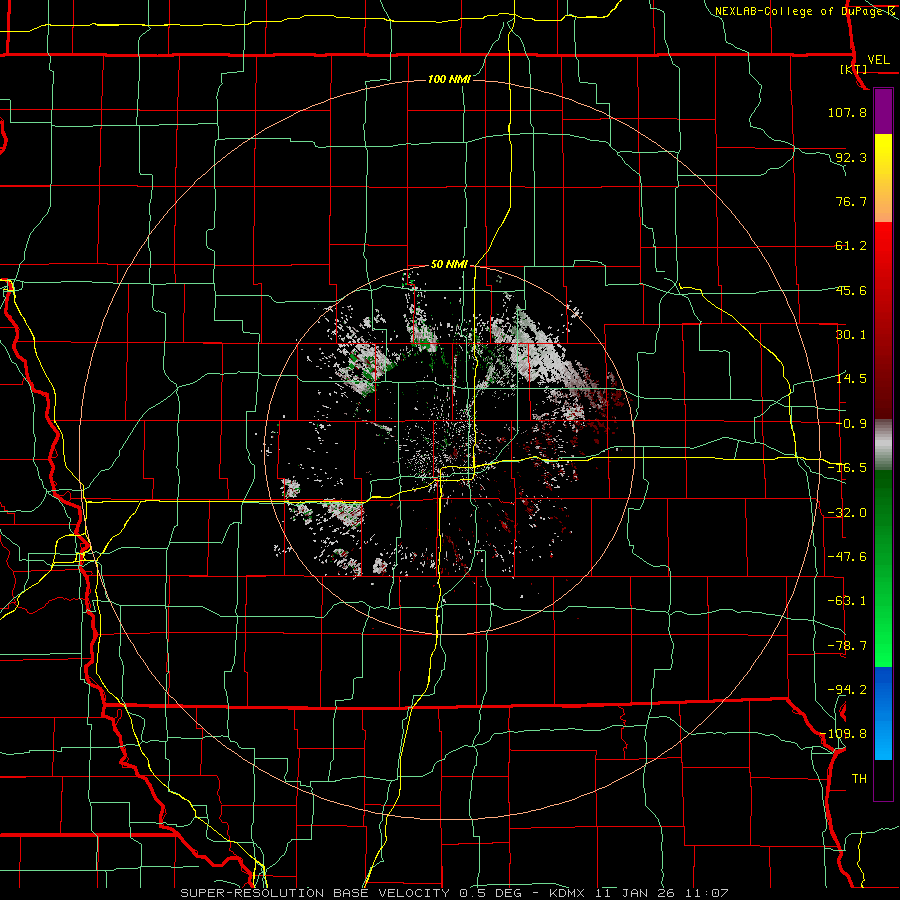This screenshot has height=900, width=900.
Task: Click the -94.2 velocity scale value
Action: 847,689
